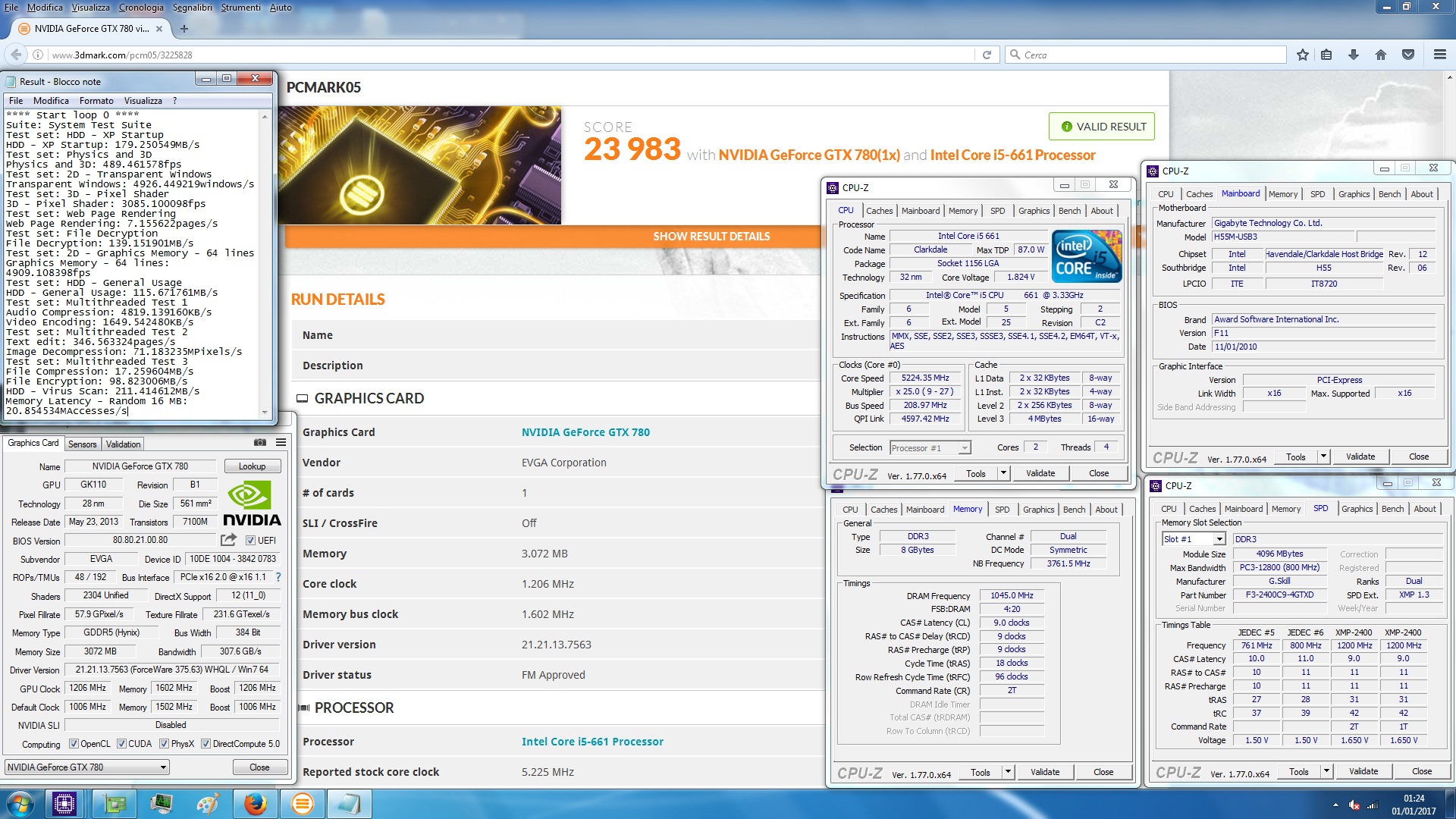Open the Processor #1 selection dropdown
Viewport: 1456px width, 819px height.
click(930, 448)
